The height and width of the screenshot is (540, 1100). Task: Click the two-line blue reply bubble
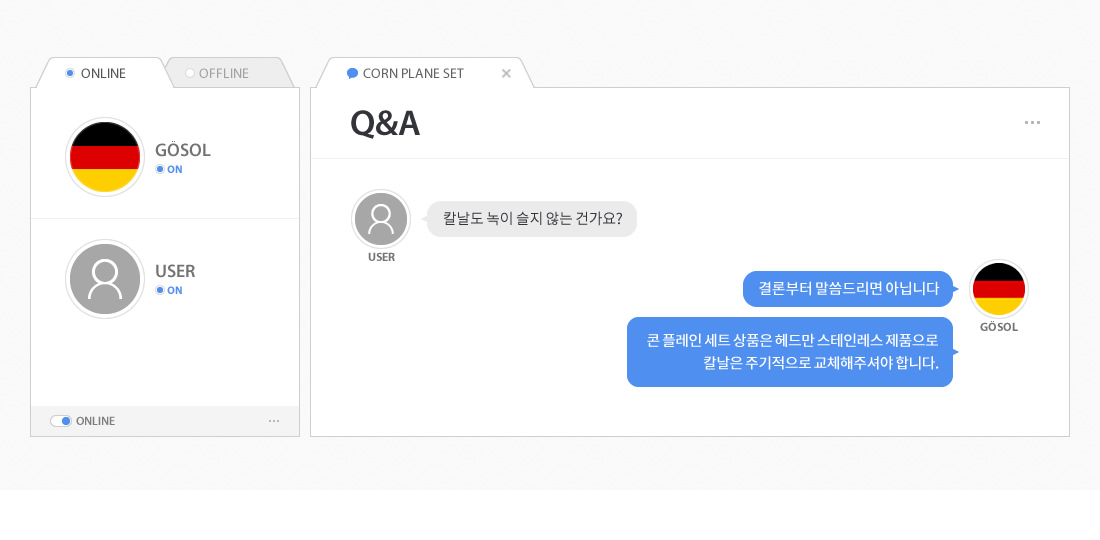790,351
